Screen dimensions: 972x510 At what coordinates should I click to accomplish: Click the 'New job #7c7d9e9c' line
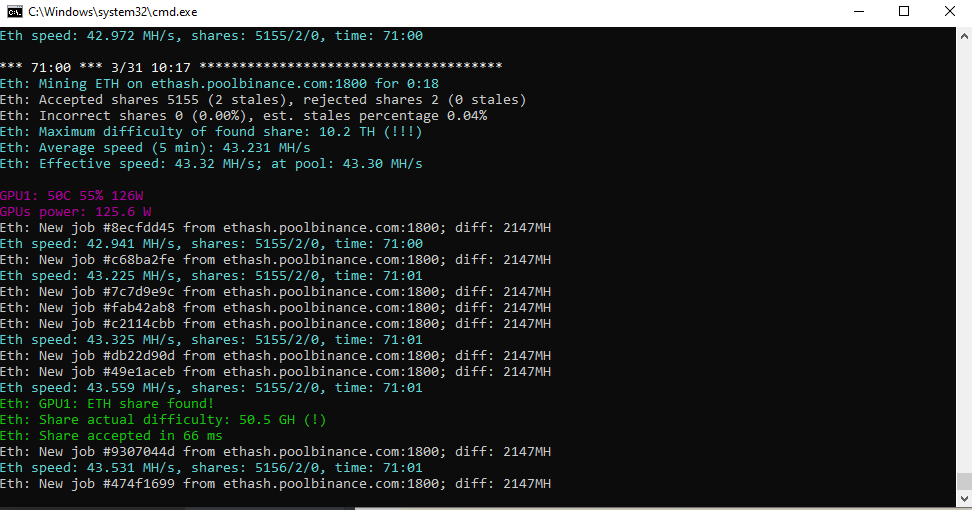275,292
